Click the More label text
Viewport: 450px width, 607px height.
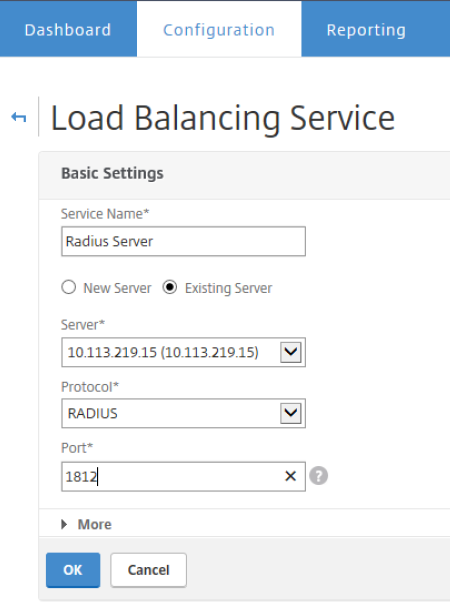click(94, 524)
